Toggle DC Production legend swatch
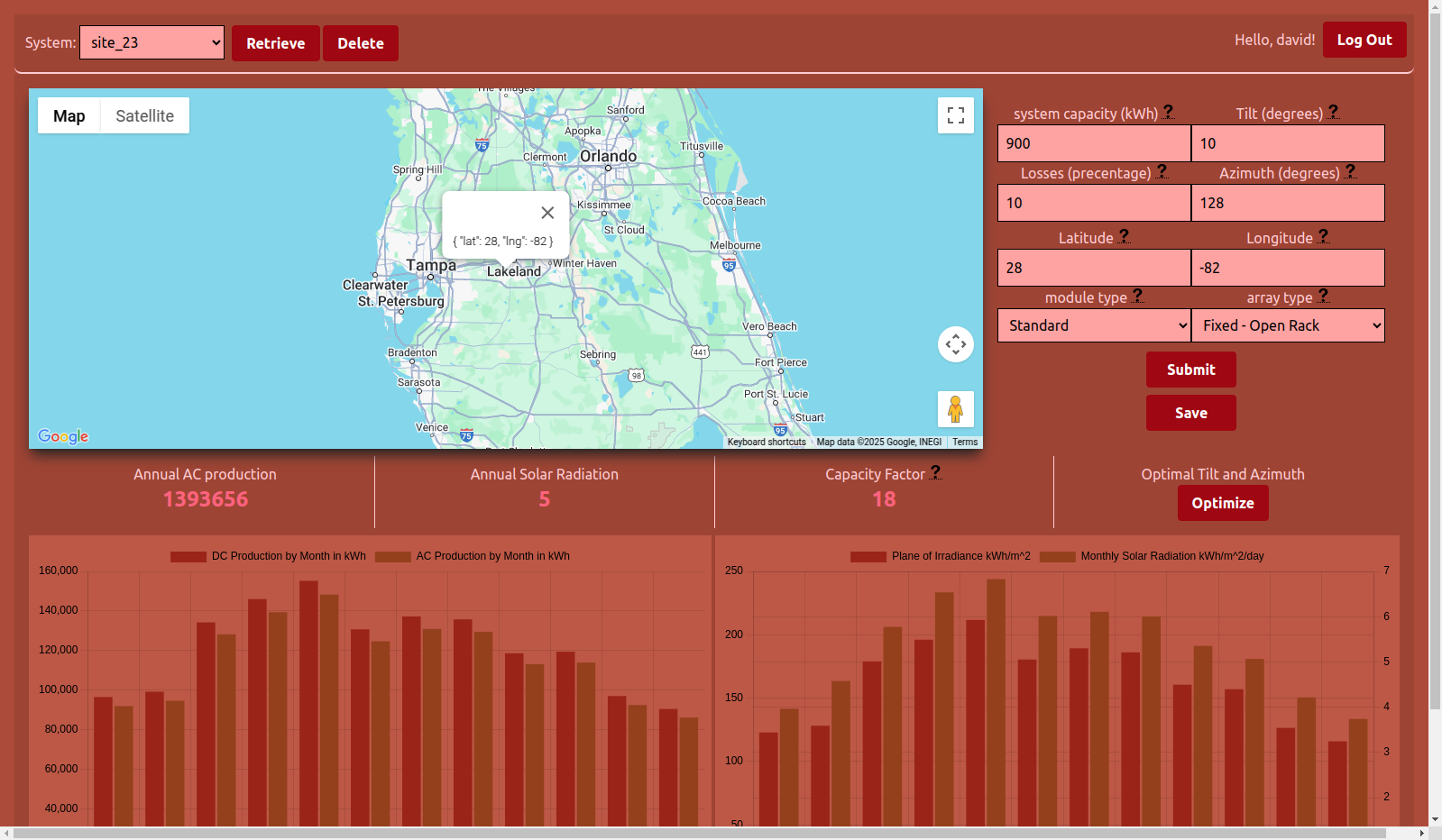1442x840 pixels. coord(188,556)
